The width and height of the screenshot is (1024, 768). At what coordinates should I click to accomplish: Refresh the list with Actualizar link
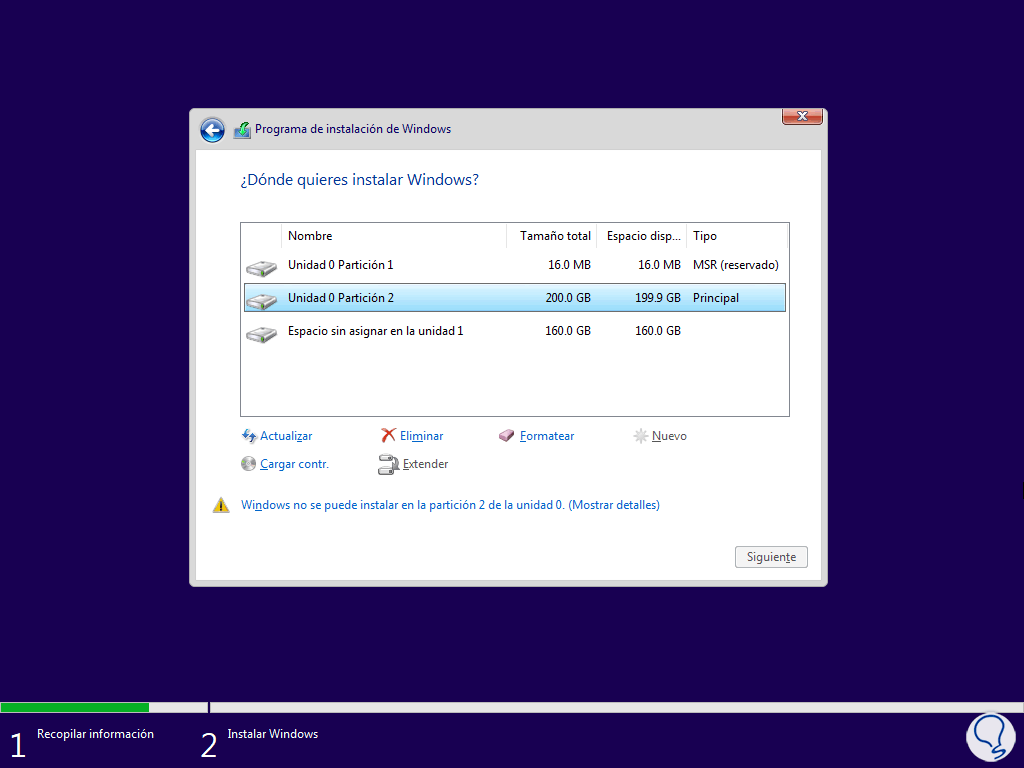[x=286, y=436]
